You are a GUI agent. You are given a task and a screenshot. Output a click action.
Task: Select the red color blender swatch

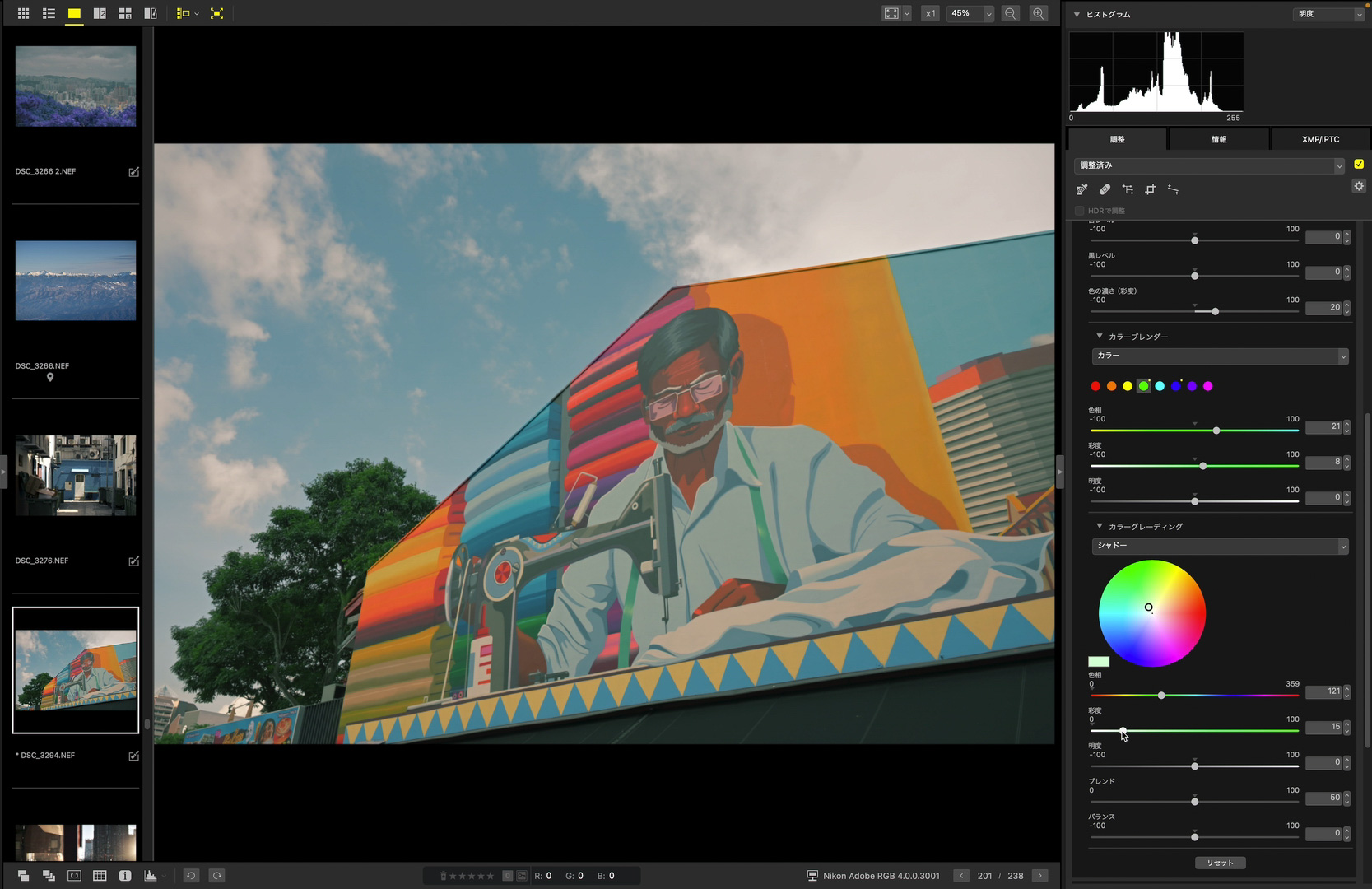click(x=1095, y=386)
